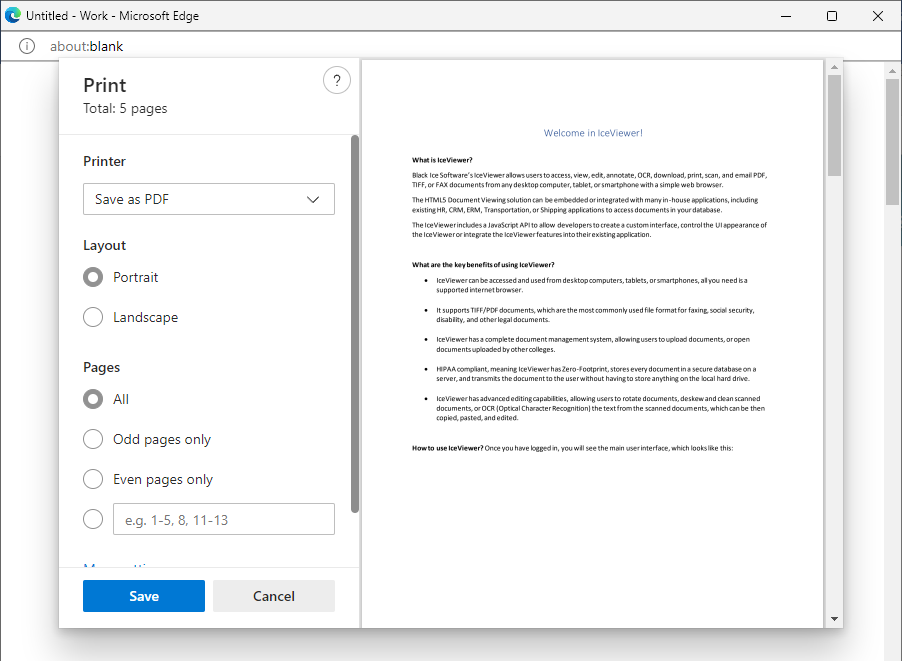Expand the Save as PDF printer dropdown
This screenshot has height=661, width=902.
(x=209, y=199)
